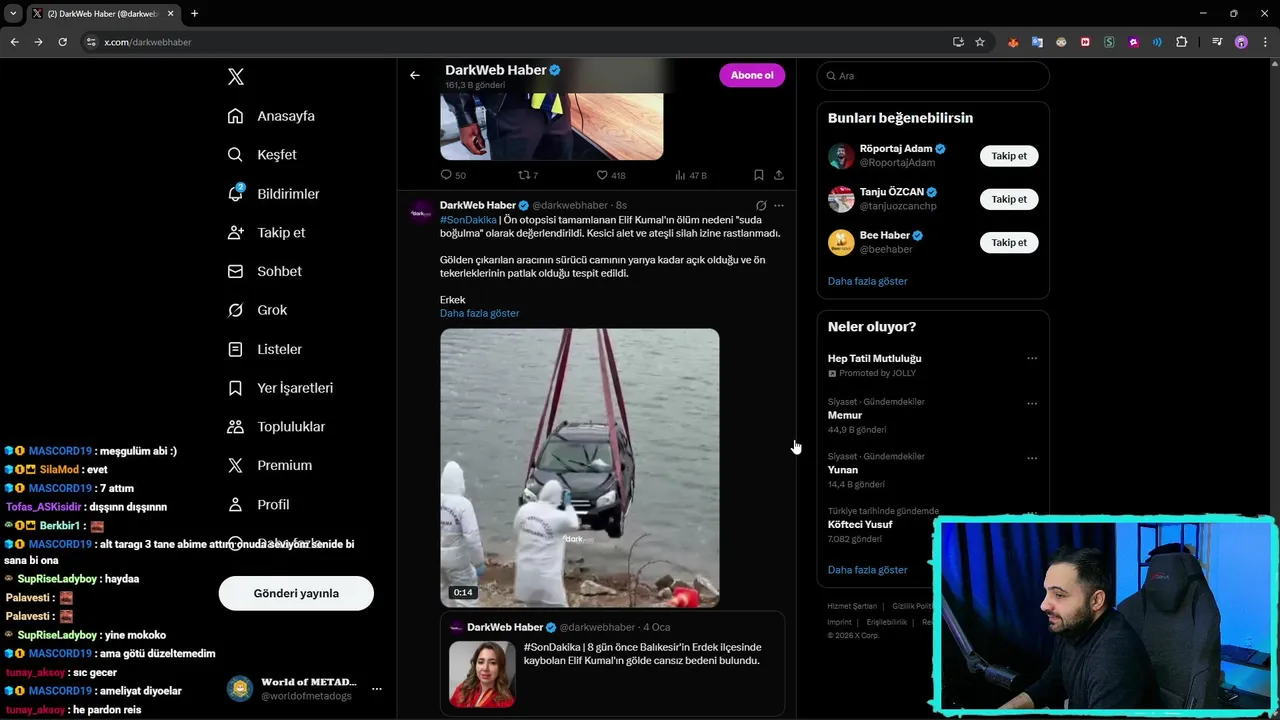1280x720 pixels.
Task: Open account menu dots for World of METAD
Action: coord(377,689)
